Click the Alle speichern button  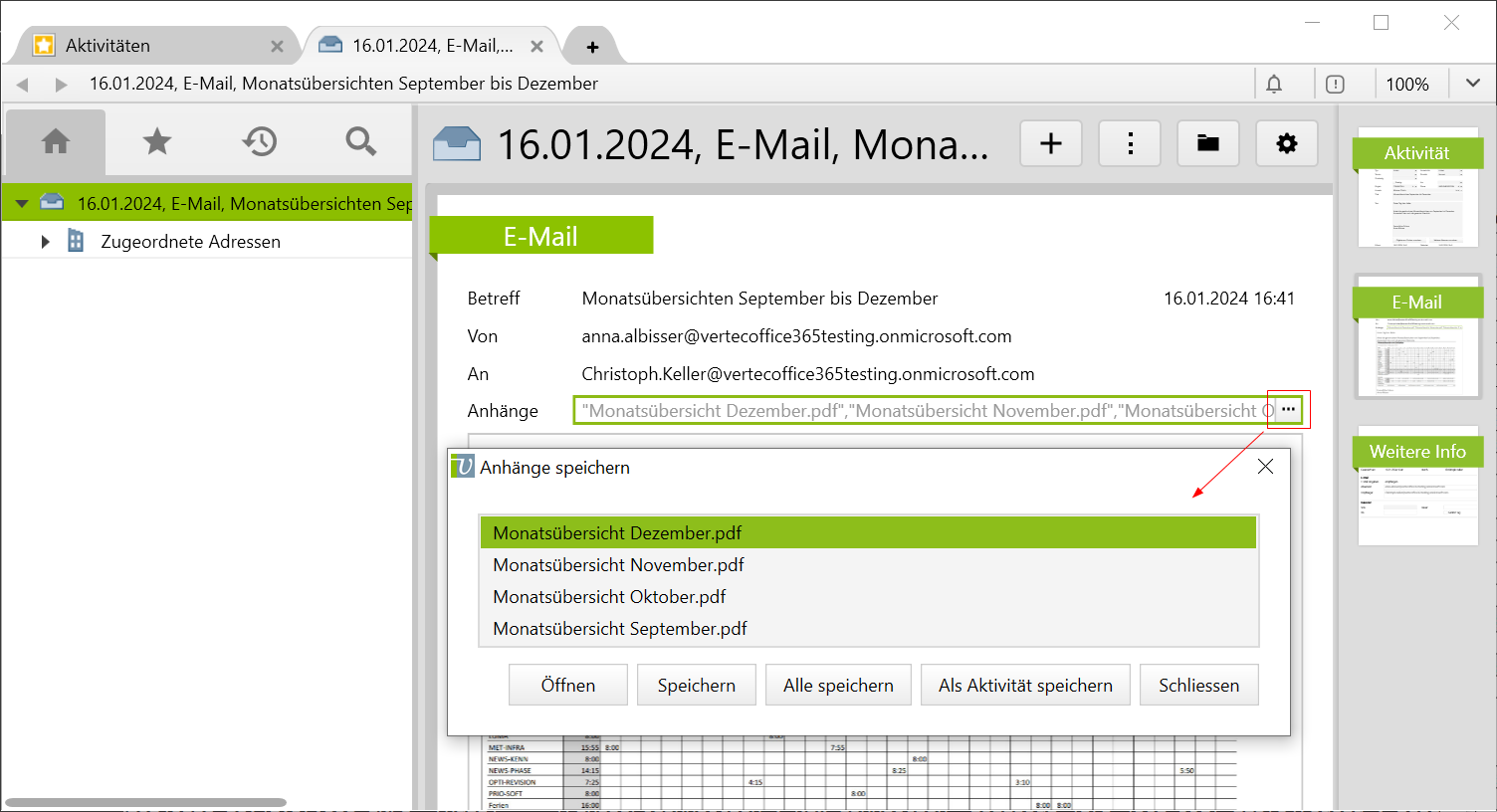click(838, 686)
